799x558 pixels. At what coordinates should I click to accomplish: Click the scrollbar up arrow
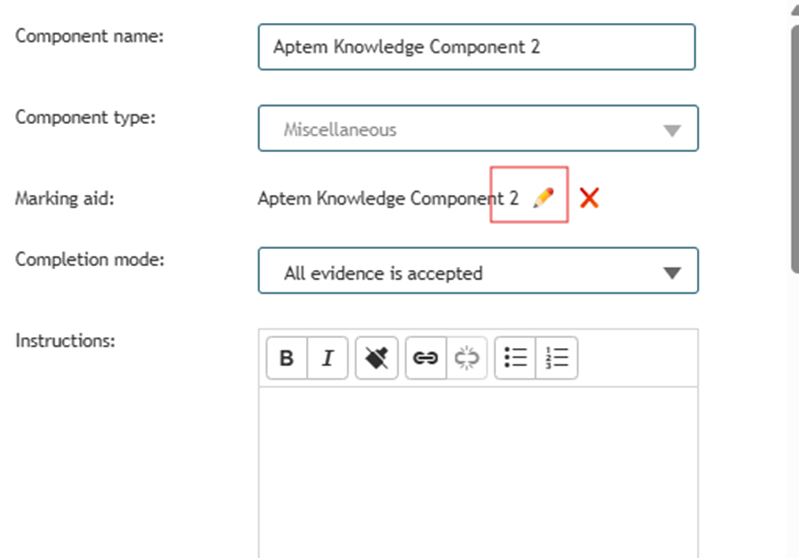tap(795, 9)
